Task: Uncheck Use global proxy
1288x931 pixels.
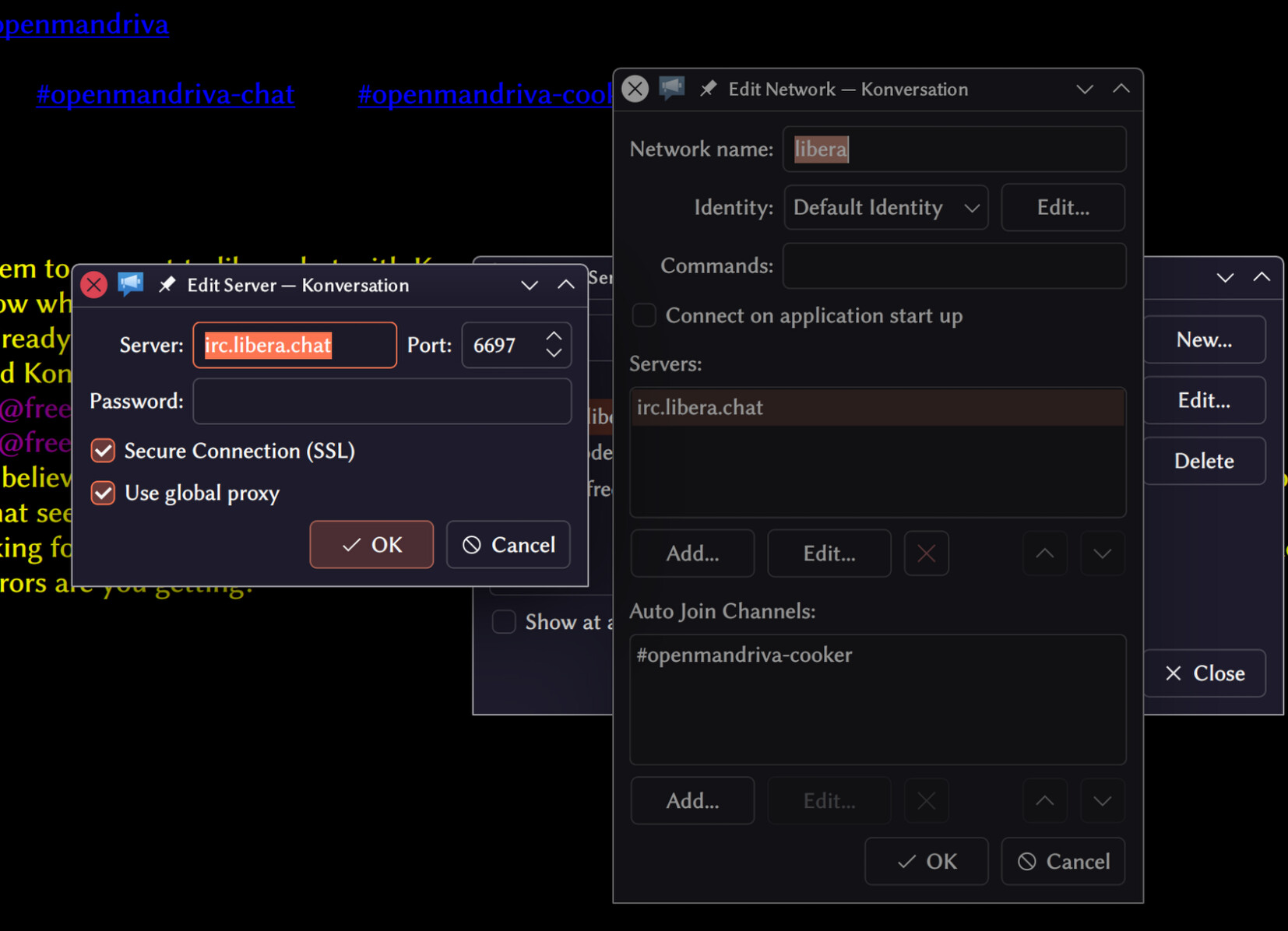Action: [x=104, y=493]
